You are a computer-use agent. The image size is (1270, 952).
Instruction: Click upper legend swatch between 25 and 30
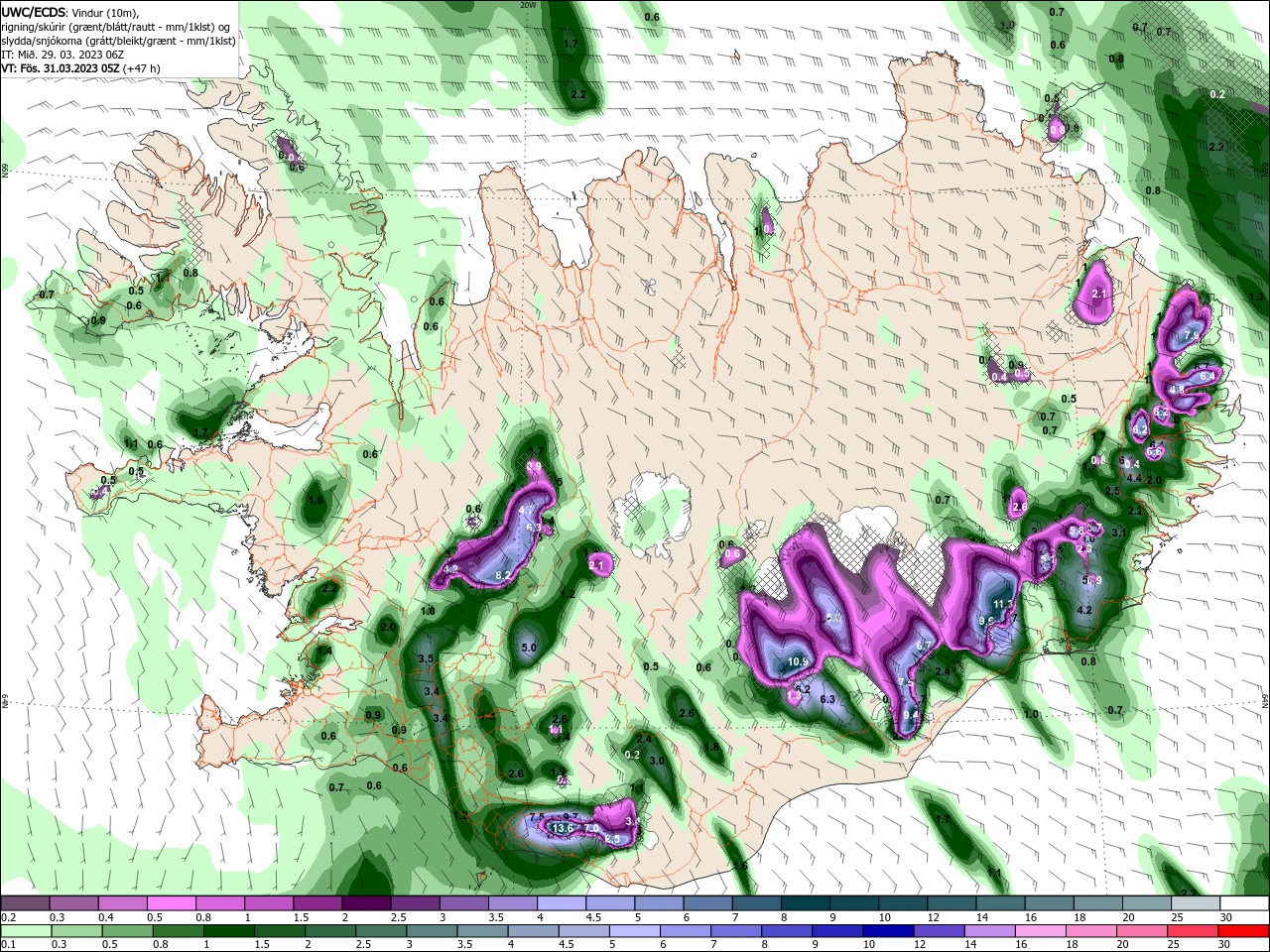(1195, 903)
